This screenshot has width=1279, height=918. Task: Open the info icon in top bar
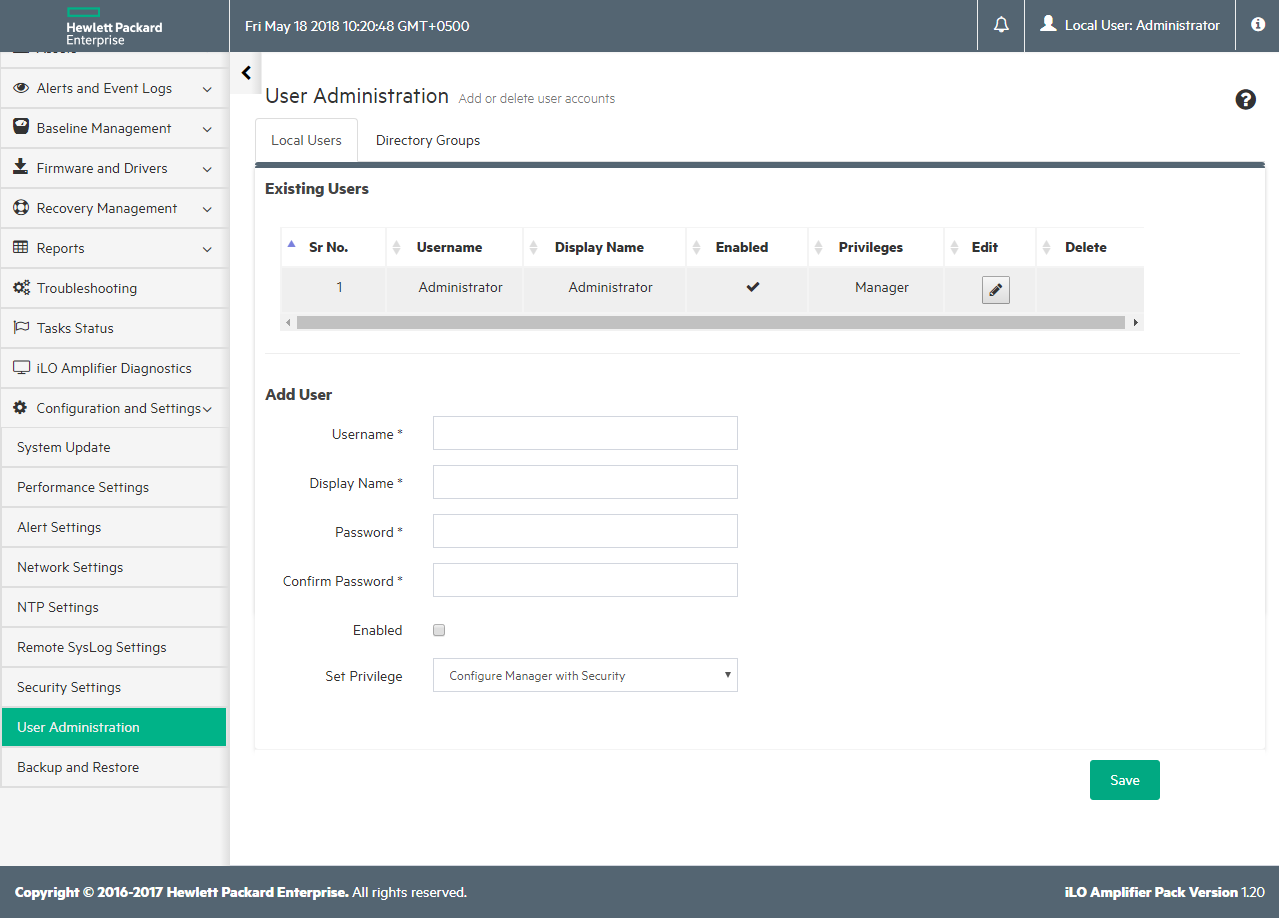(1257, 25)
